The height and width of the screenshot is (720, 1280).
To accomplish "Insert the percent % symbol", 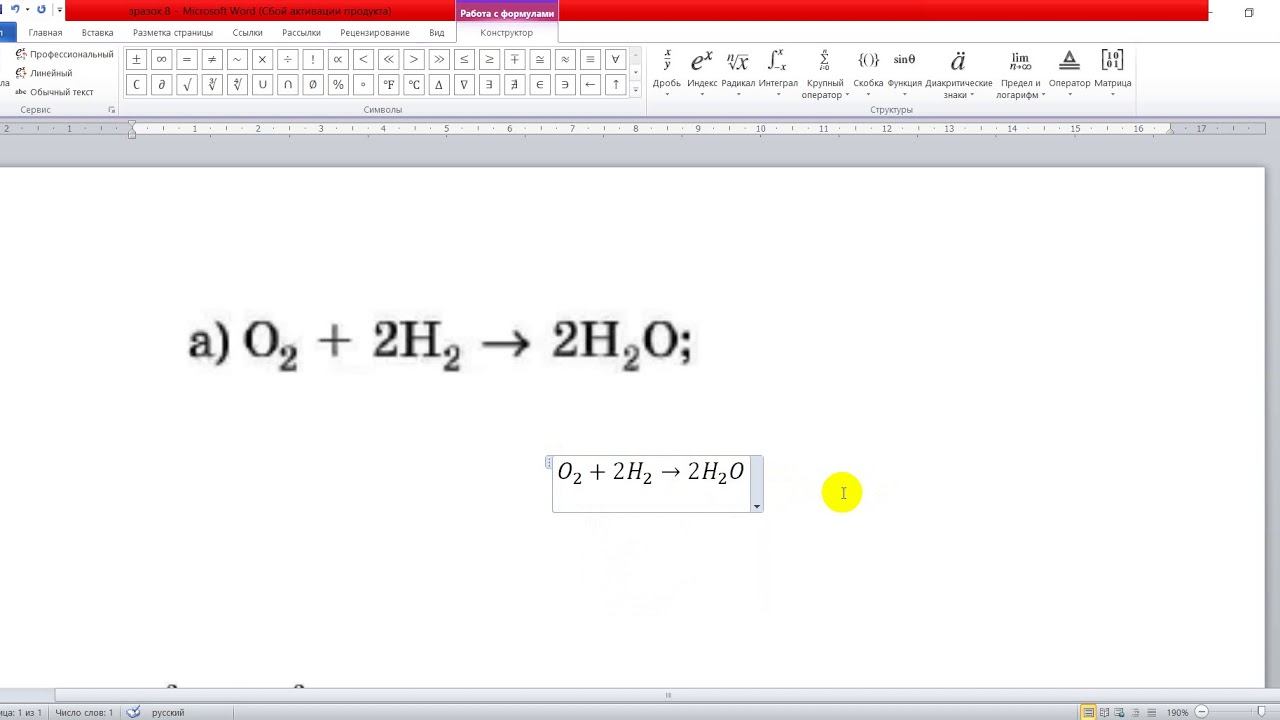I will tap(338, 85).
